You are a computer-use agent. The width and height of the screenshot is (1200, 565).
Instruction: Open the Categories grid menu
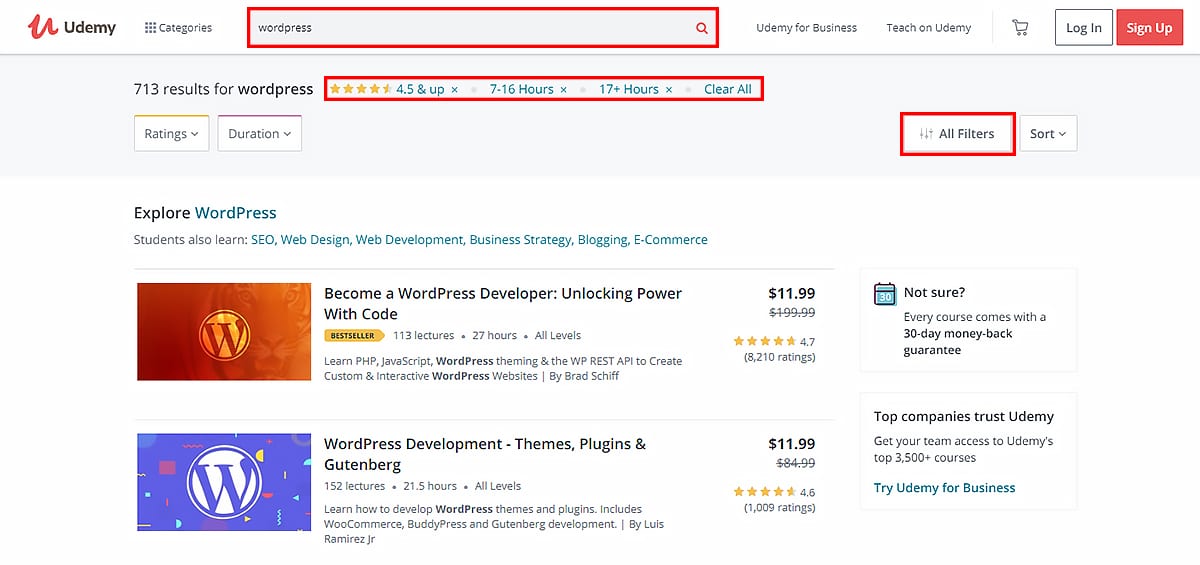[x=179, y=28]
